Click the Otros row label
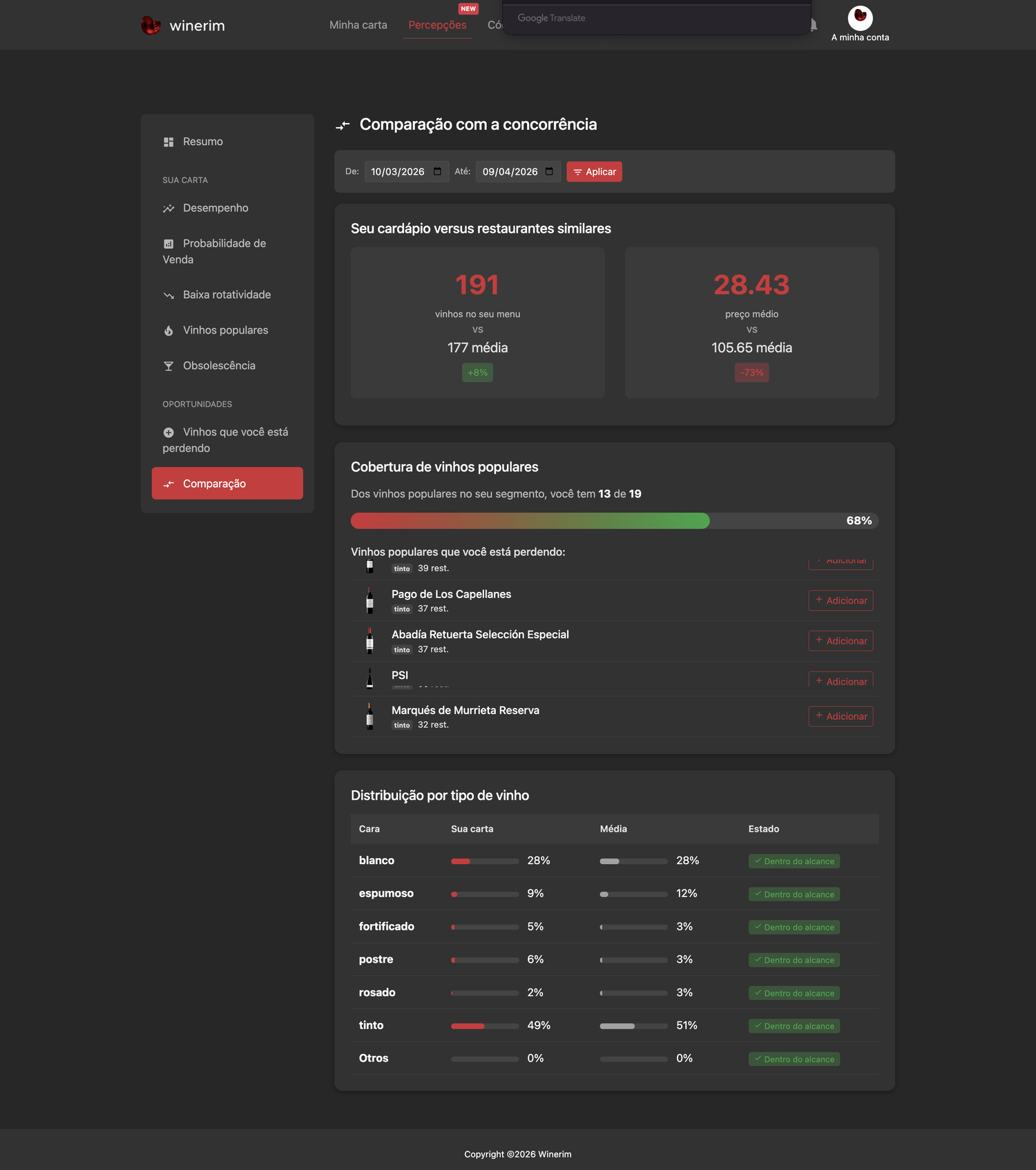 [374, 1058]
